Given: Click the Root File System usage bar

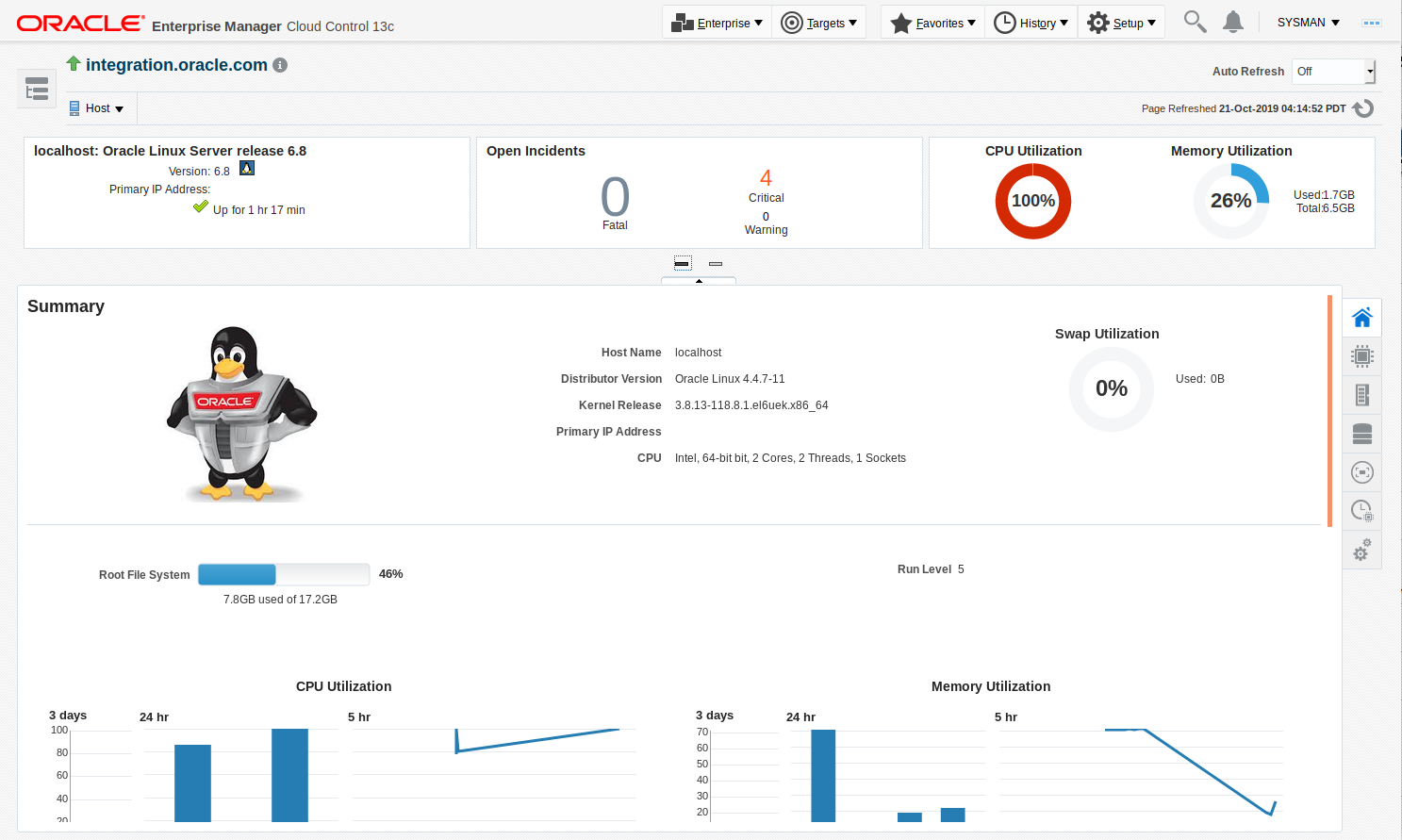Looking at the screenshot, I should click(283, 574).
